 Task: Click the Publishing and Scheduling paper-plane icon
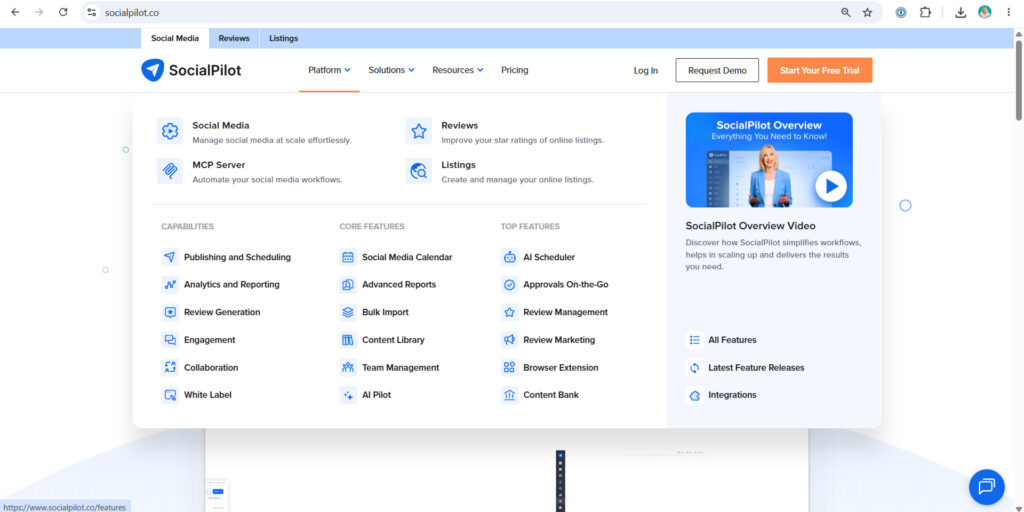point(170,257)
